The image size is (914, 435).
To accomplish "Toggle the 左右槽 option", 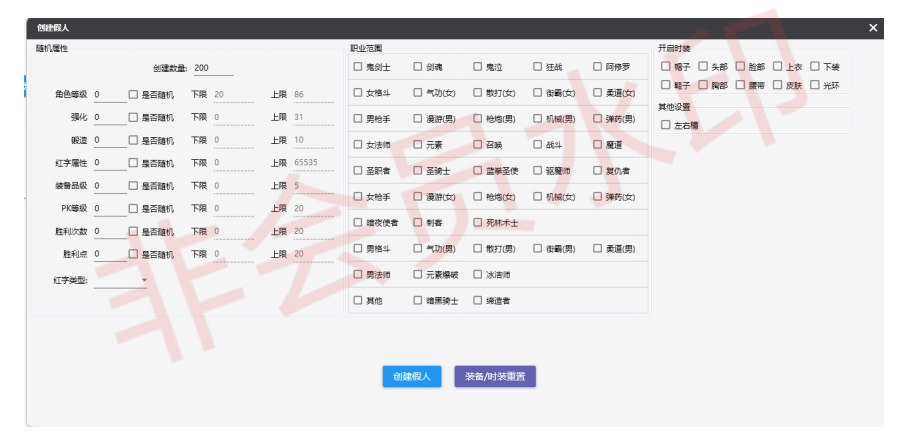I will (666, 125).
